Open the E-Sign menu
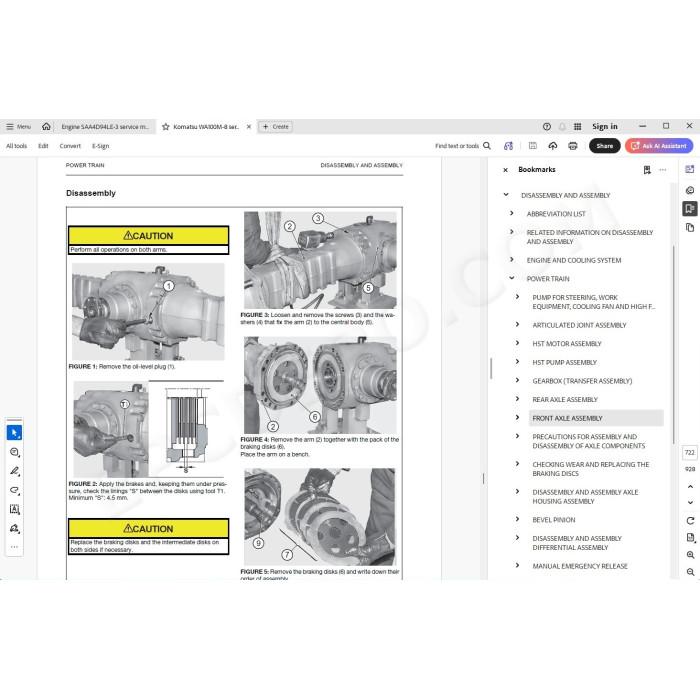This screenshot has height=700, width=700. click(100, 146)
